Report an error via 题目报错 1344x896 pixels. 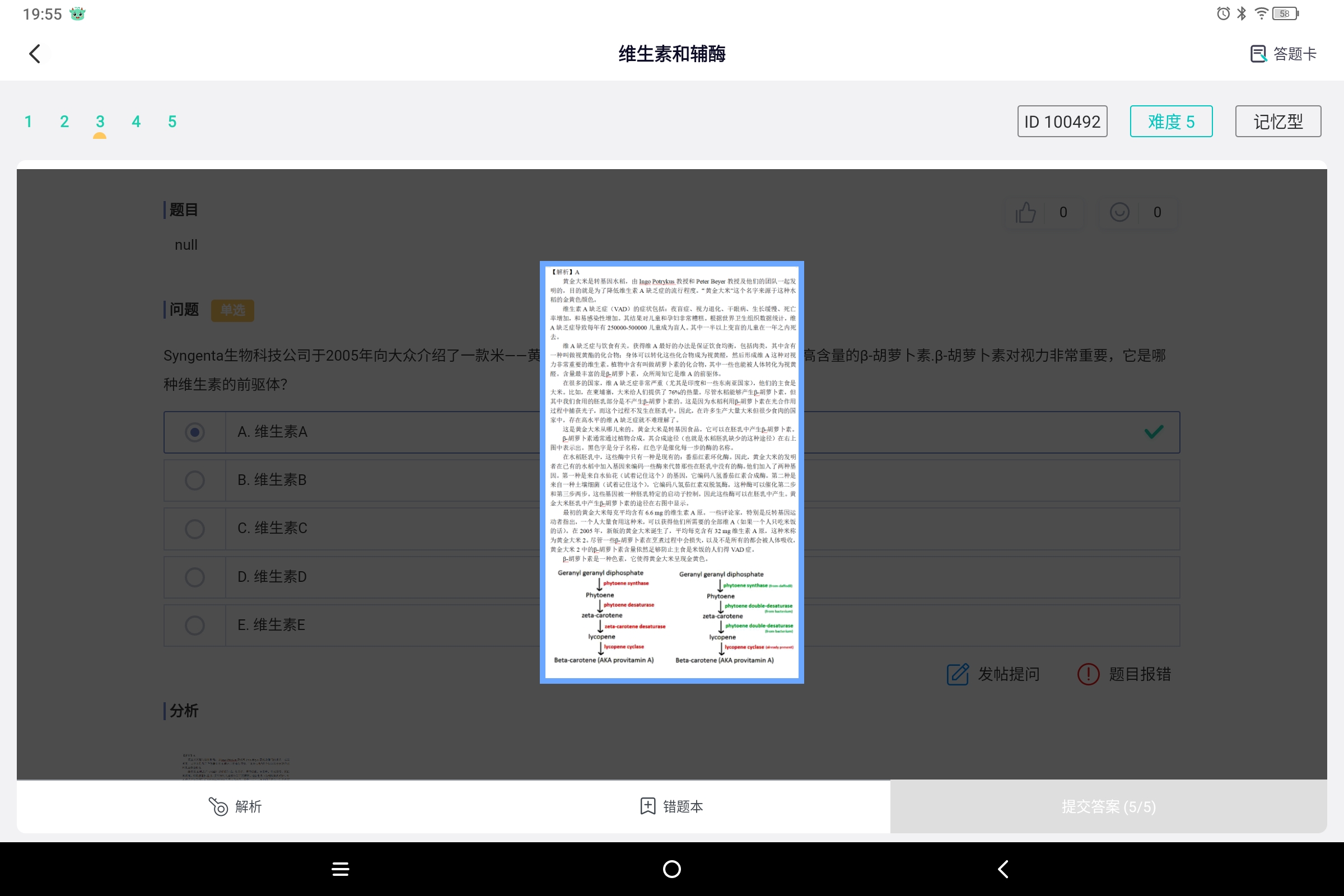(x=1124, y=674)
